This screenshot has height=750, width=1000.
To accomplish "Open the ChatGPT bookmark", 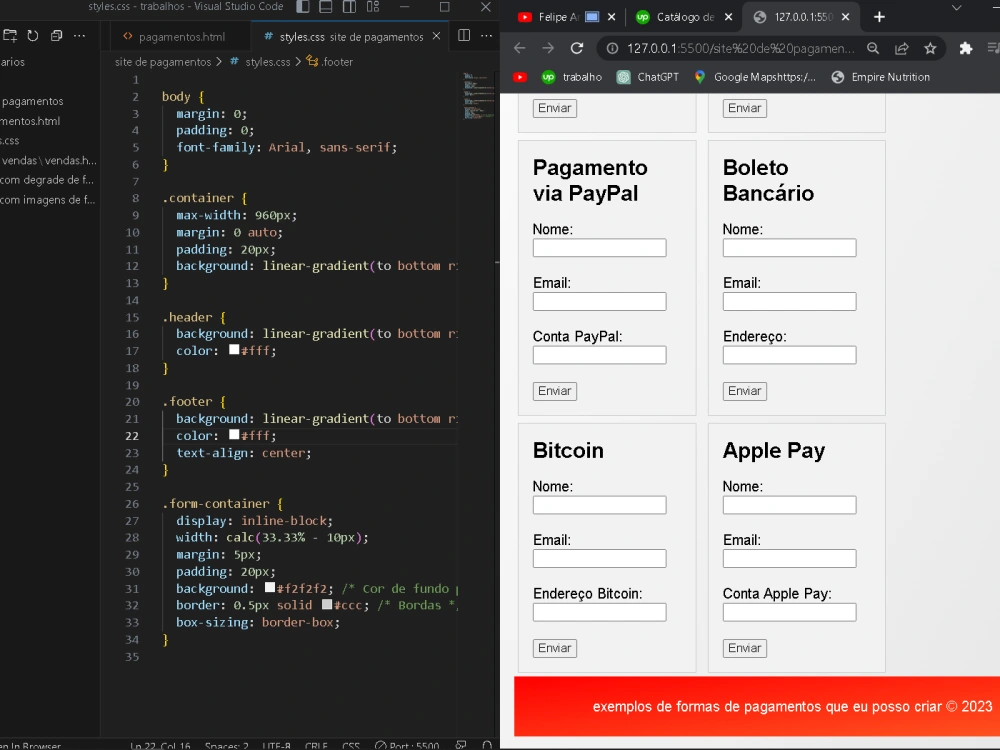I will pyautogui.click(x=648, y=77).
